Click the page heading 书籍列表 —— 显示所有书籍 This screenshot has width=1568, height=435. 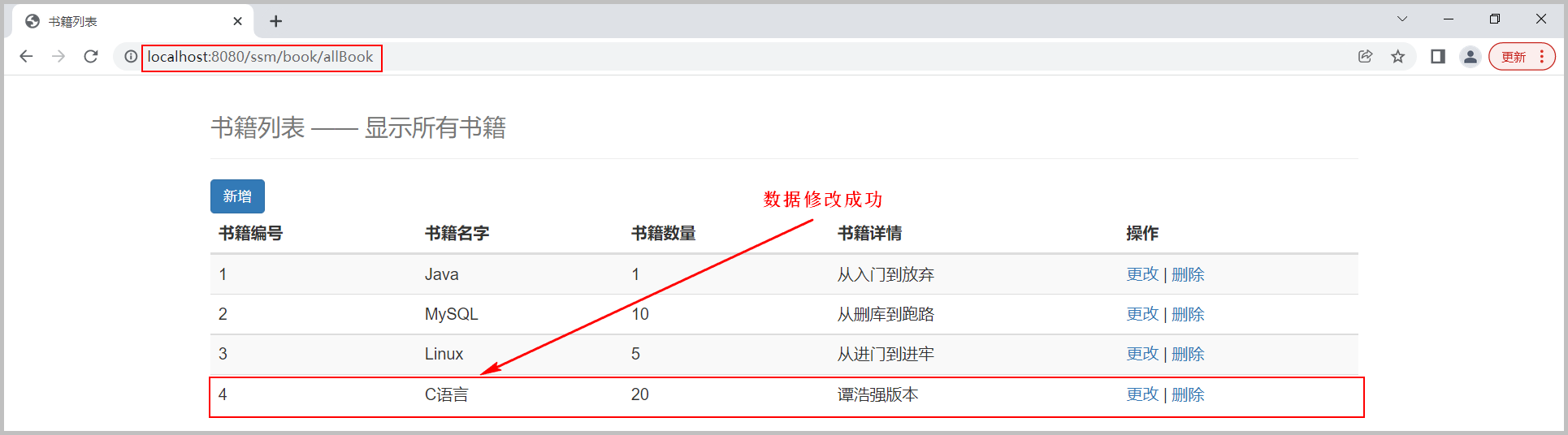(x=358, y=127)
